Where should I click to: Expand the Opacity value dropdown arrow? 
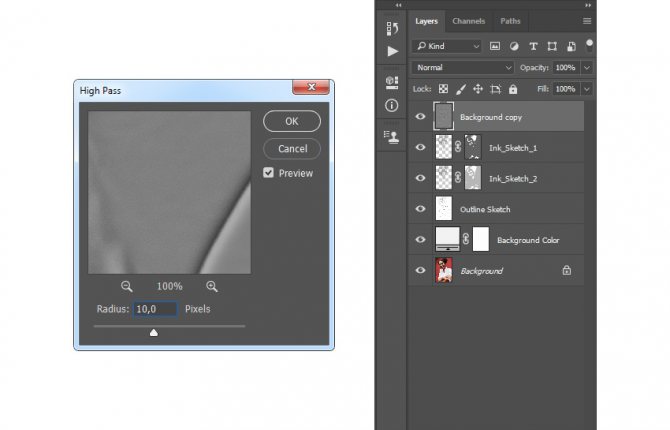pos(587,68)
